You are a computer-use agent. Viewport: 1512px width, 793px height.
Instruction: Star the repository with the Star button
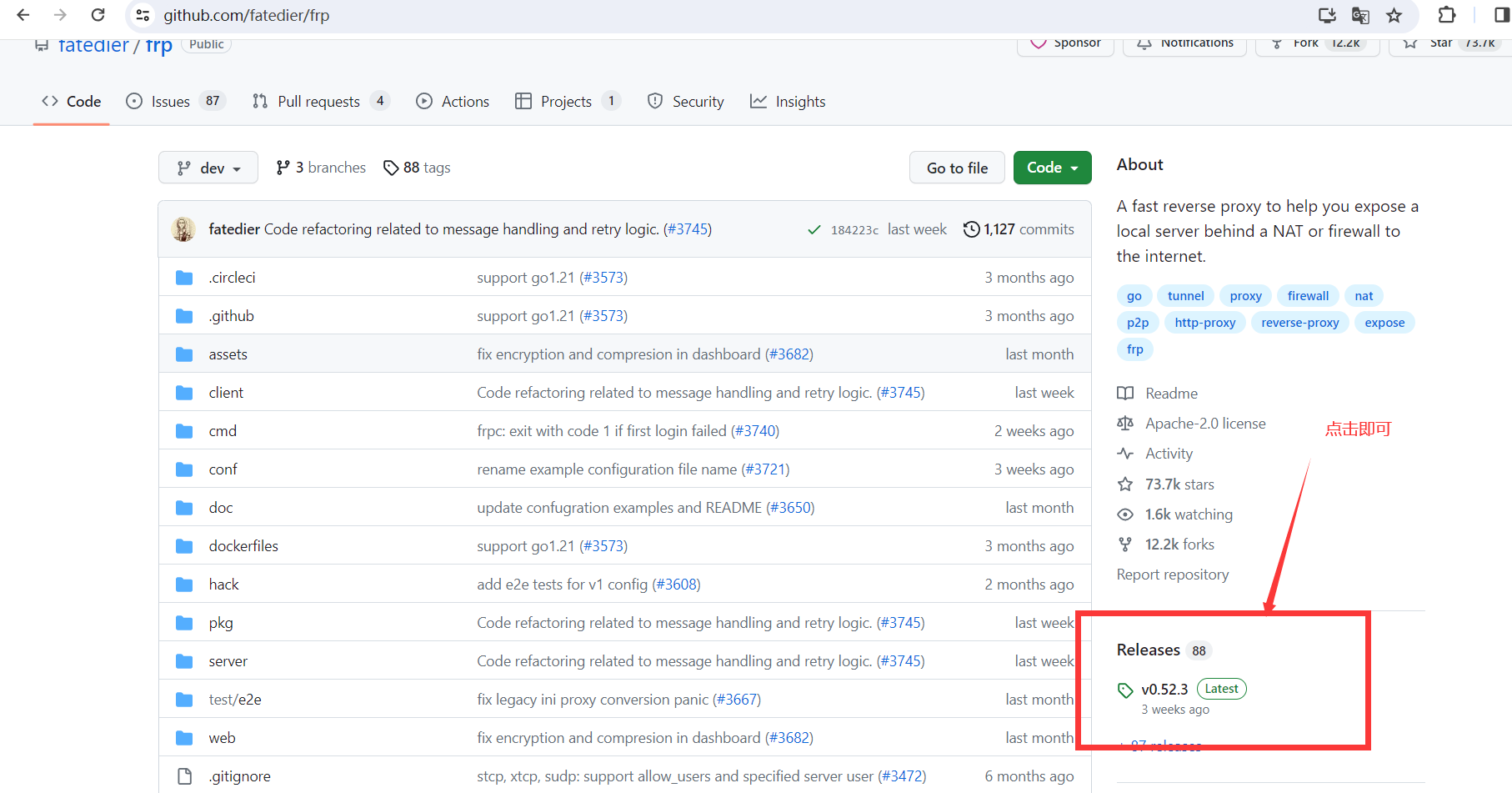click(x=1450, y=43)
